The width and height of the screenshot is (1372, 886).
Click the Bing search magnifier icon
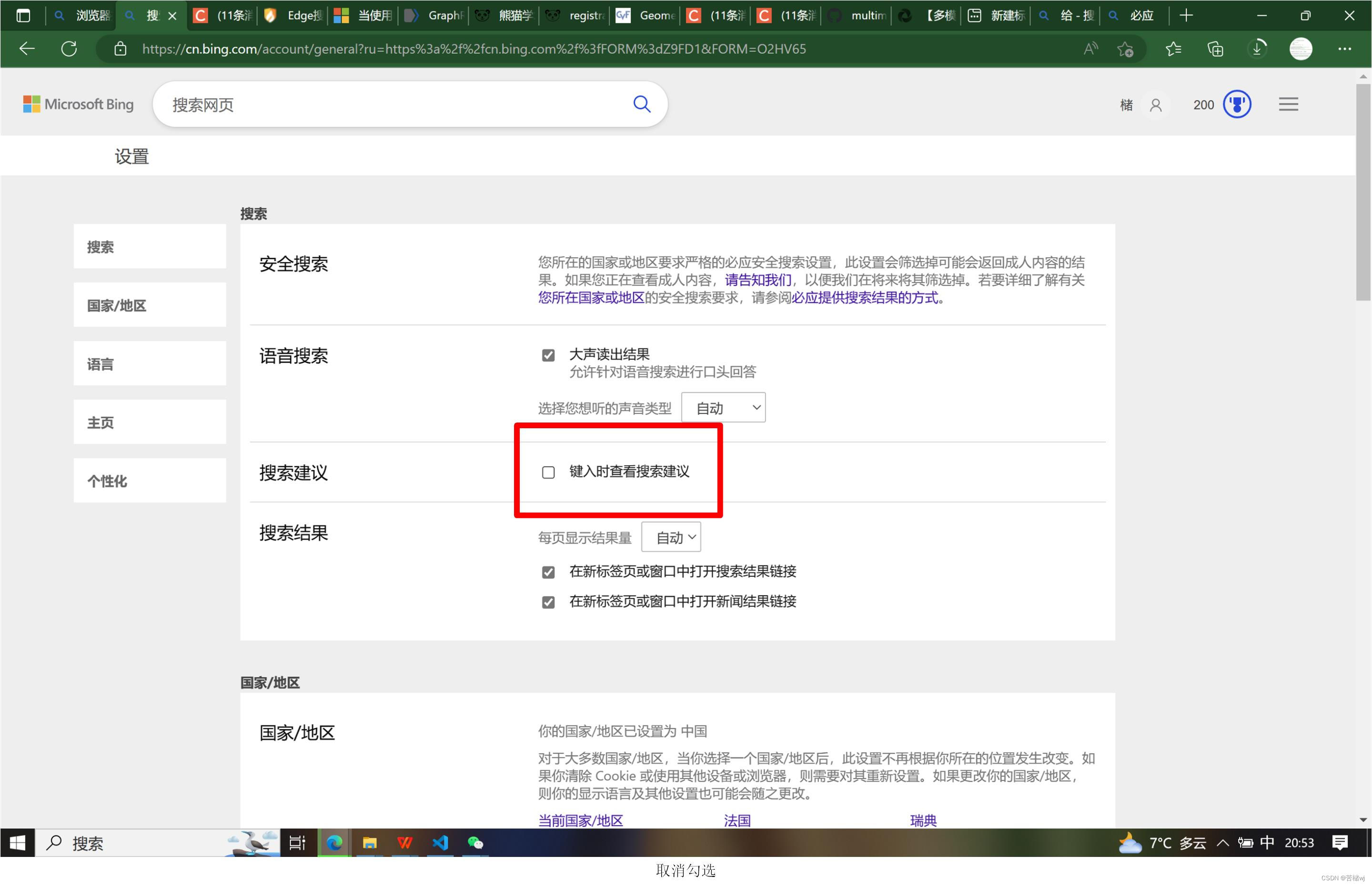point(641,104)
